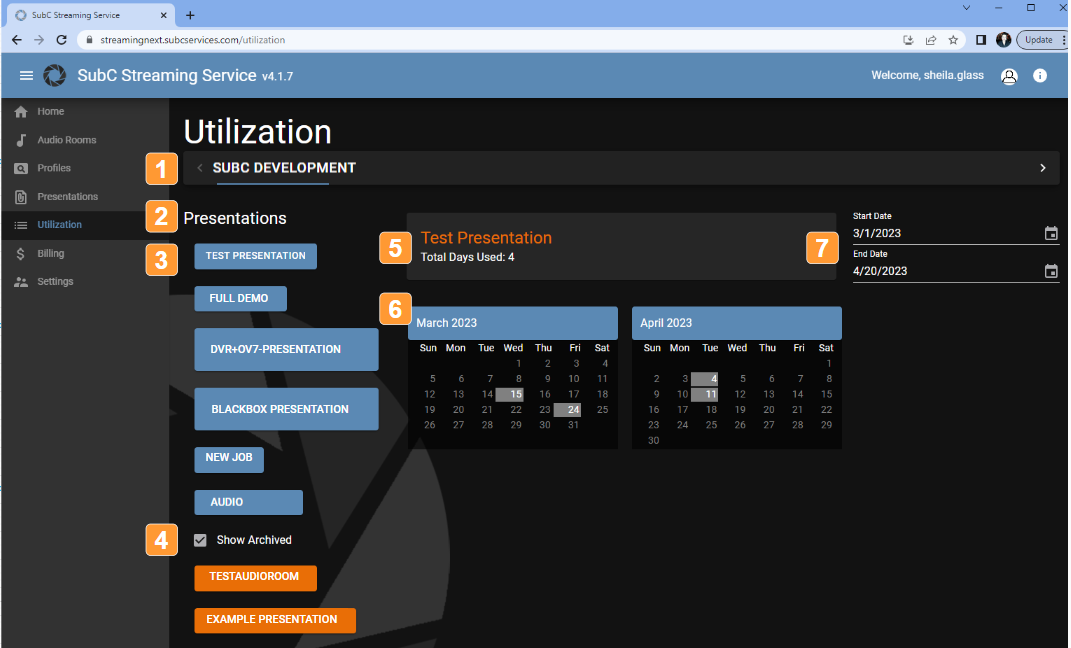The image size is (1071, 648).
Task: Select the FULL DEMO presentation
Action: click(240, 298)
